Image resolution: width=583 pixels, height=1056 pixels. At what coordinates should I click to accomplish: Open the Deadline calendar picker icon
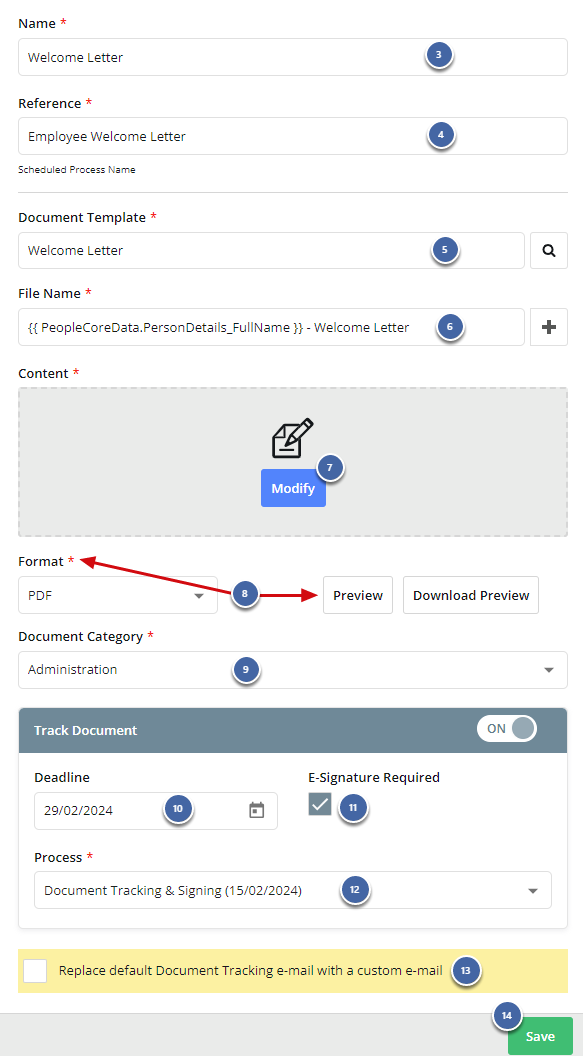click(256, 810)
